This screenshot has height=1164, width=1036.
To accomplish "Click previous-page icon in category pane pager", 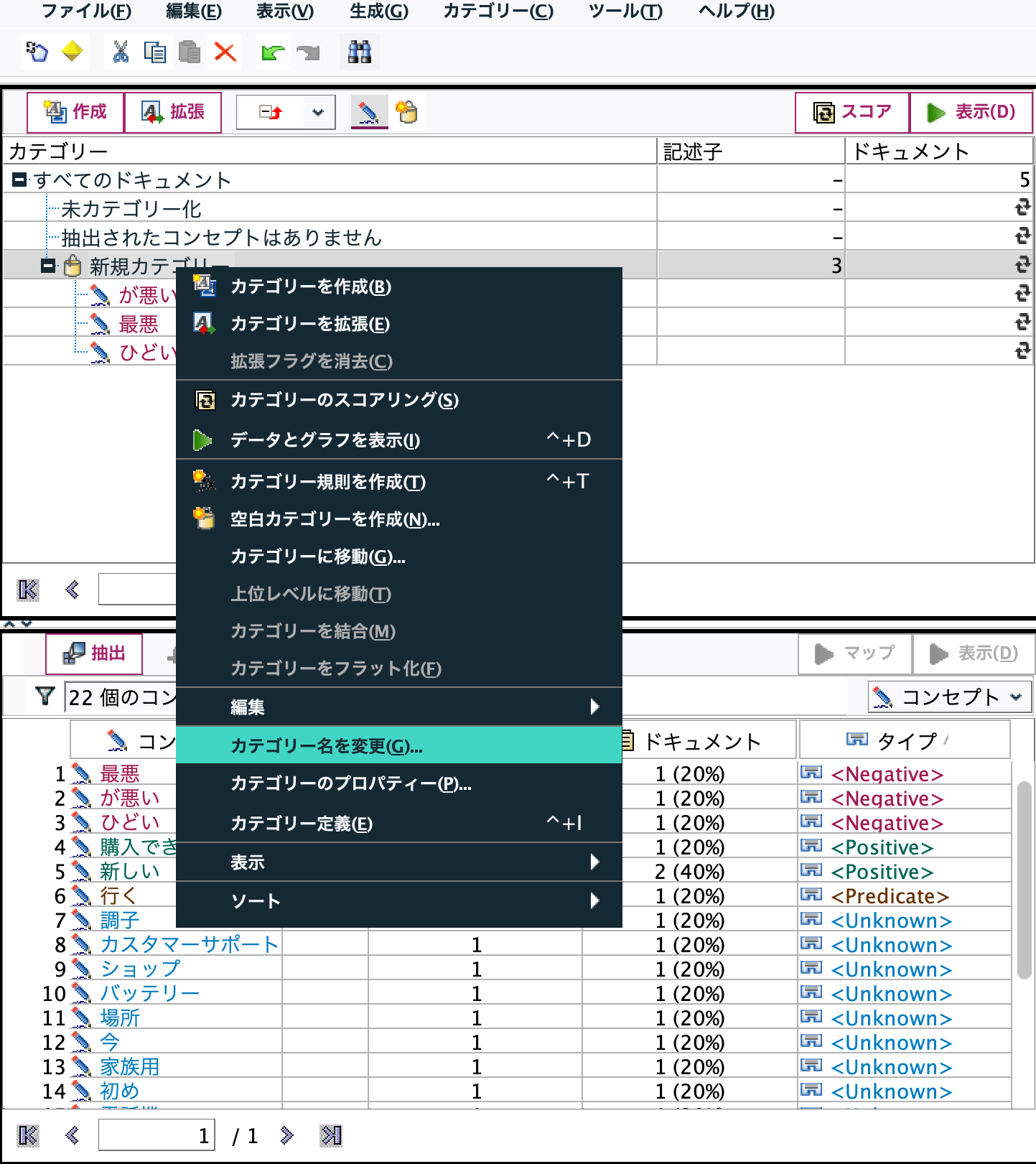I will pyautogui.click(x=72, y=590).
